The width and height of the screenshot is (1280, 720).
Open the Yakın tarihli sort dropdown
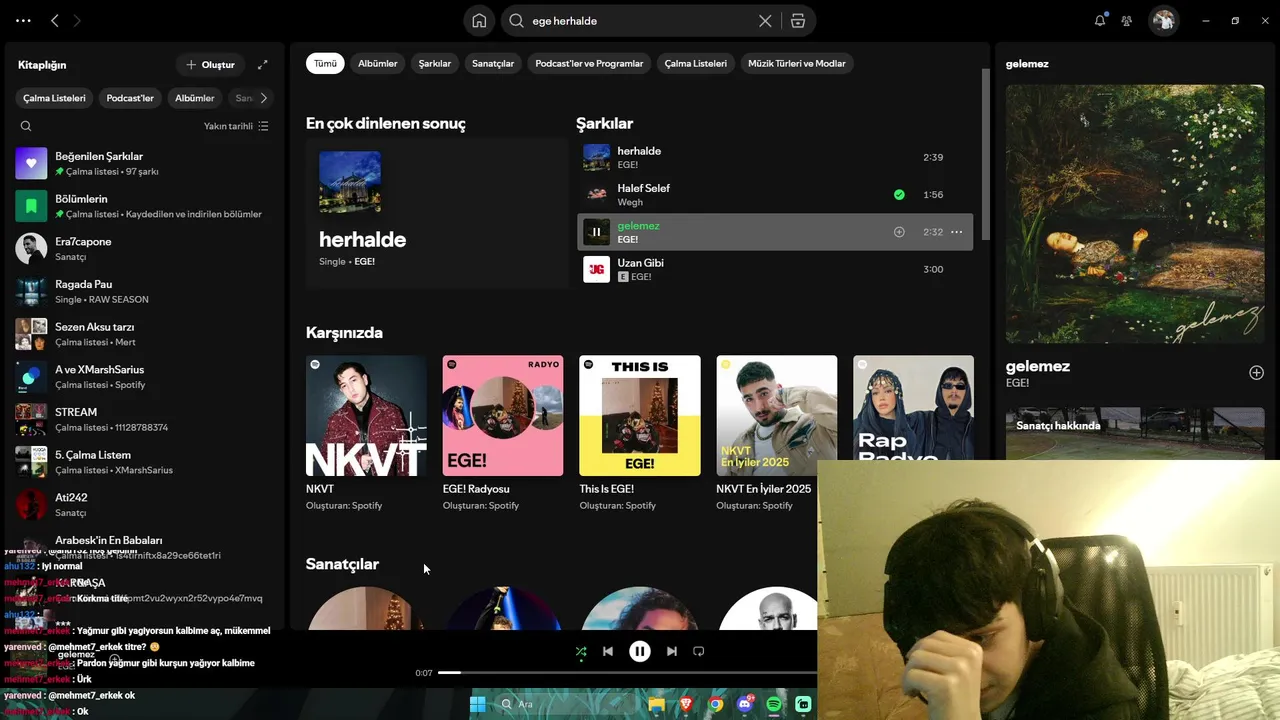click(236, 126)
